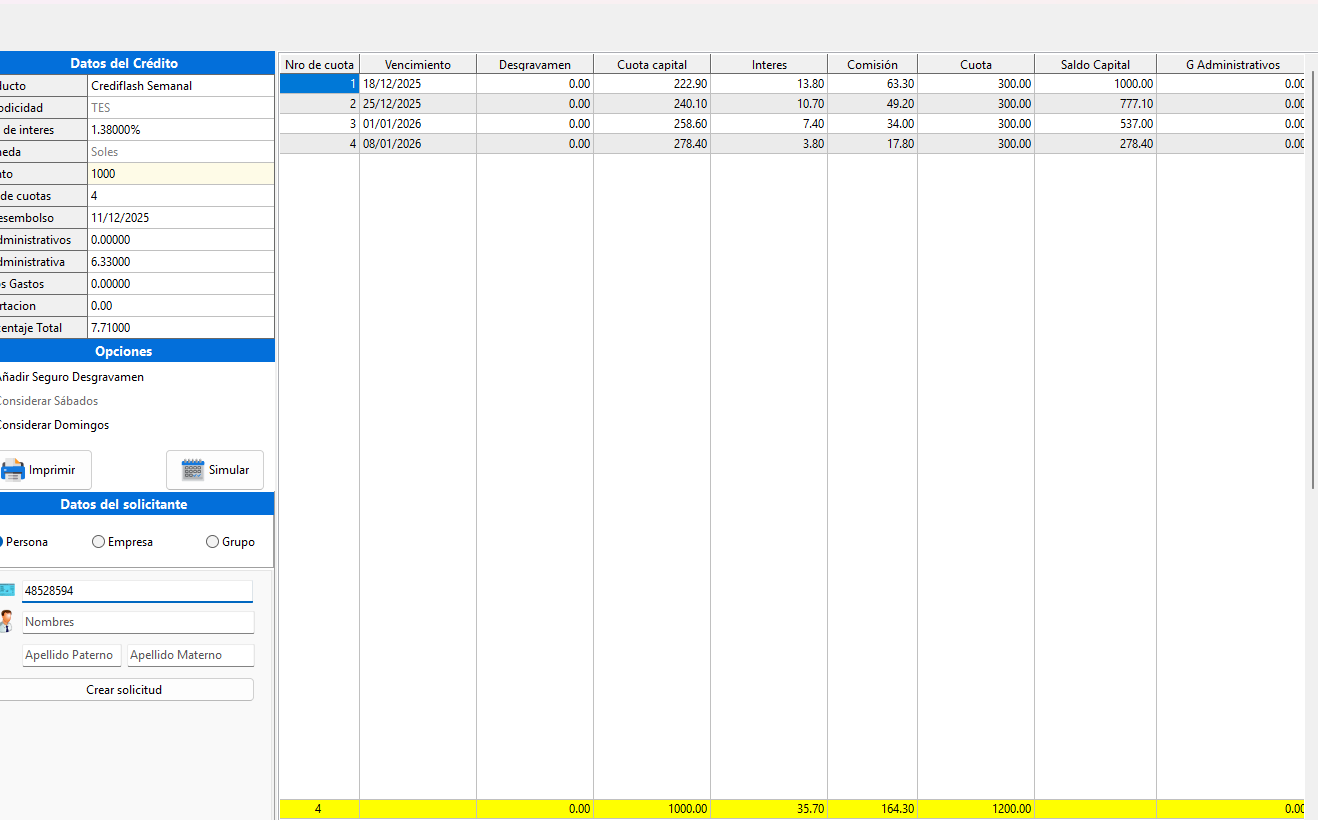Click the printer icon on Imprimir
Viewport: 1318px width, 820px height.
point(13,470)
